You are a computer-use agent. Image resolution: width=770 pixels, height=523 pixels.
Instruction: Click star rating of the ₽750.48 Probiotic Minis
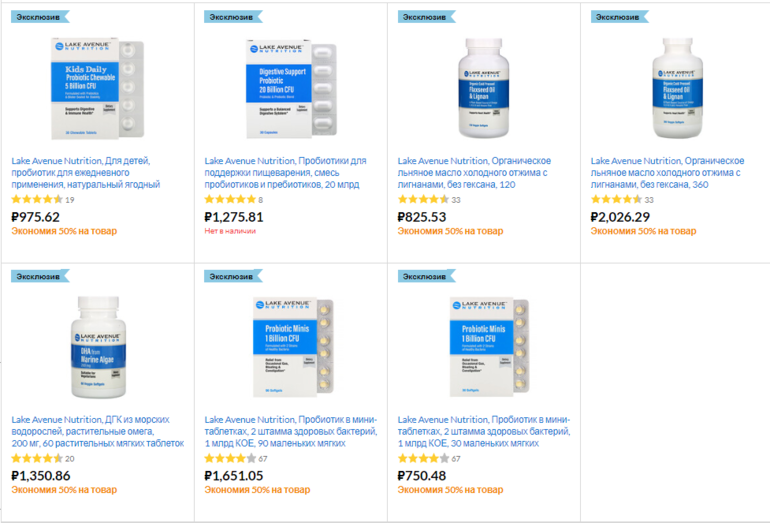(423, 458)
